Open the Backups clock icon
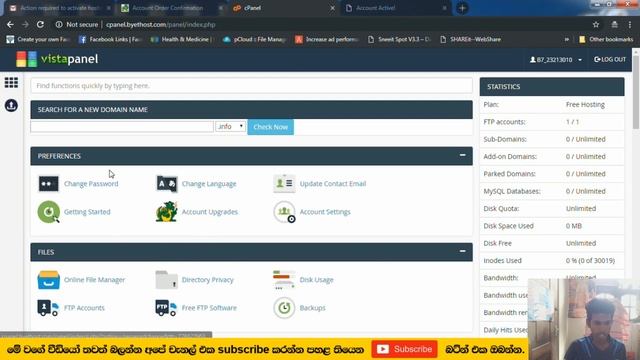The image size is (640, 360). (x=284, y=308)
